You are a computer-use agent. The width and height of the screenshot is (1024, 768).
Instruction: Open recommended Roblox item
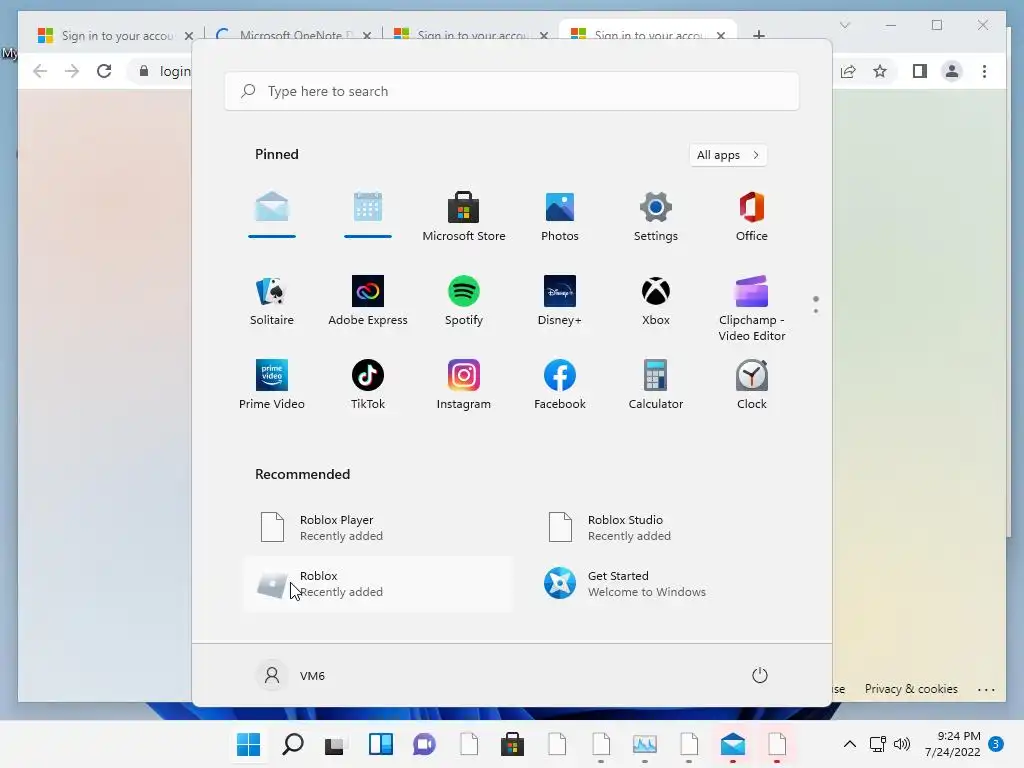tap(379, 584)
